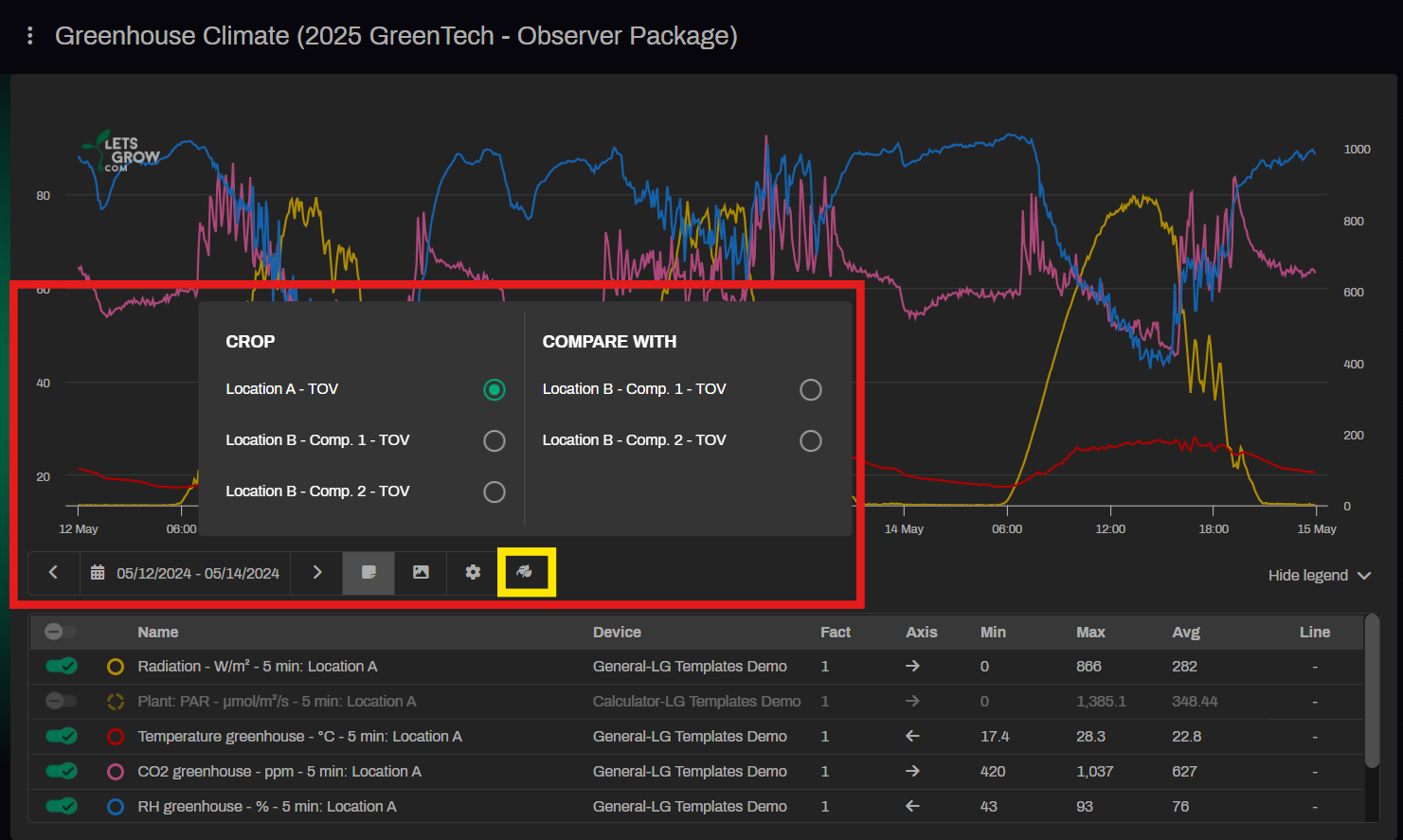Compare with Location B - Comp. 2
The image size is (1403, 840).
[810, 440]
